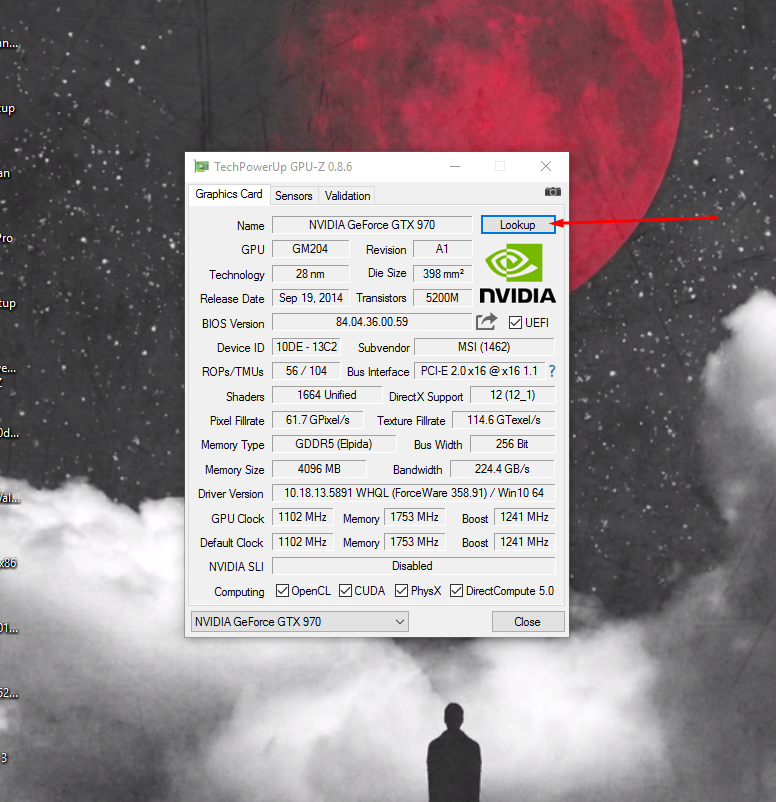Click the Memory Size value 4096 MB
776x802 pixels.
(x=319, y=469)
